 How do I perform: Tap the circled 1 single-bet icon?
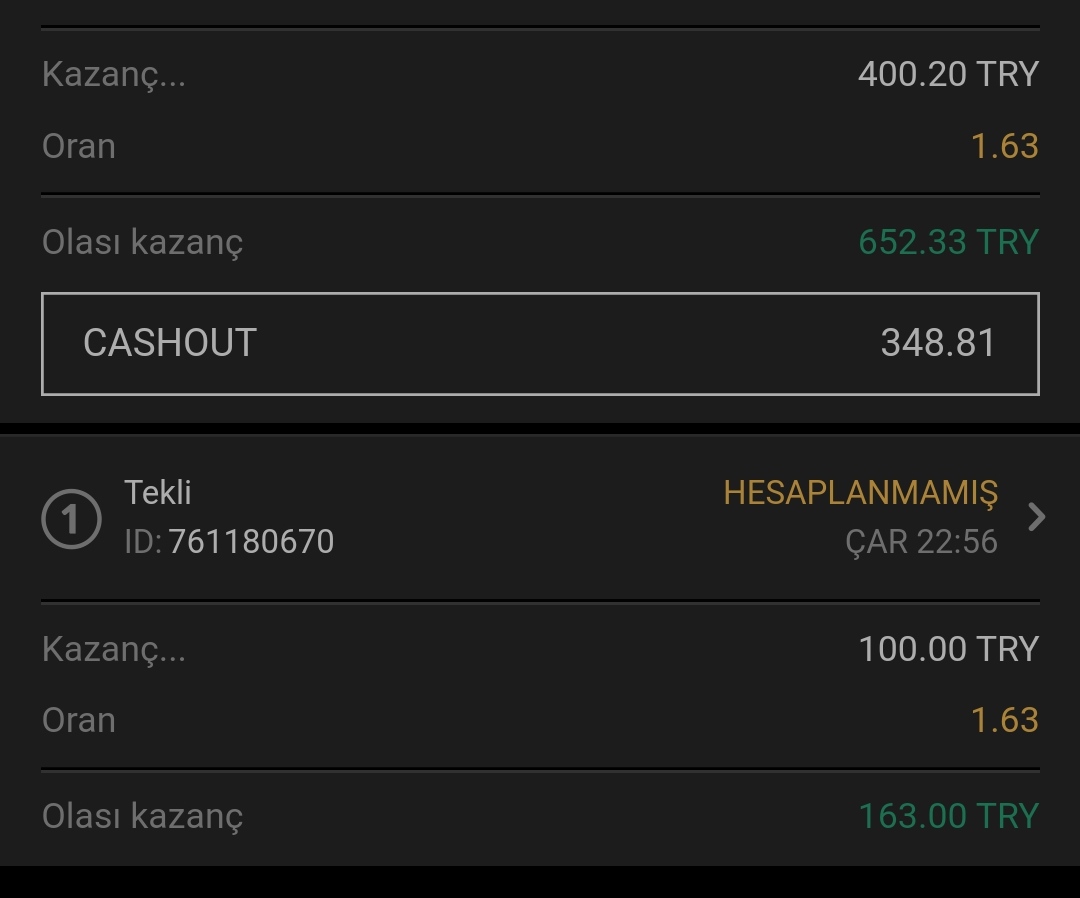click(71, 519)
